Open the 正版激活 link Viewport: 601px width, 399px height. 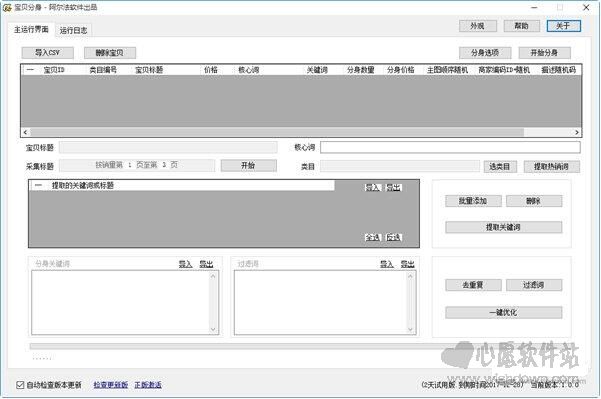(148, 384)
